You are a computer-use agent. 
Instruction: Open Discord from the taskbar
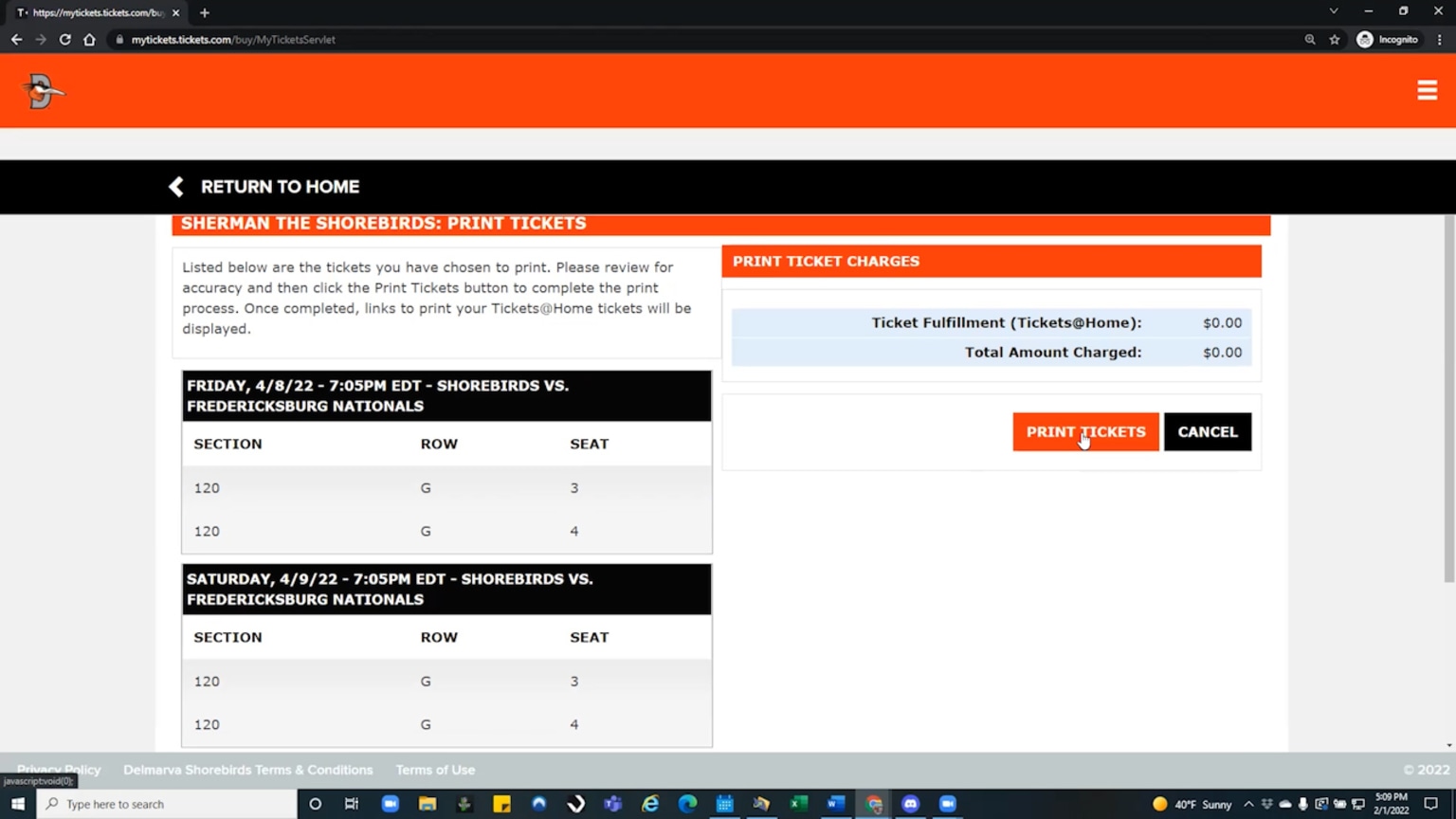(x=910, y=804)
